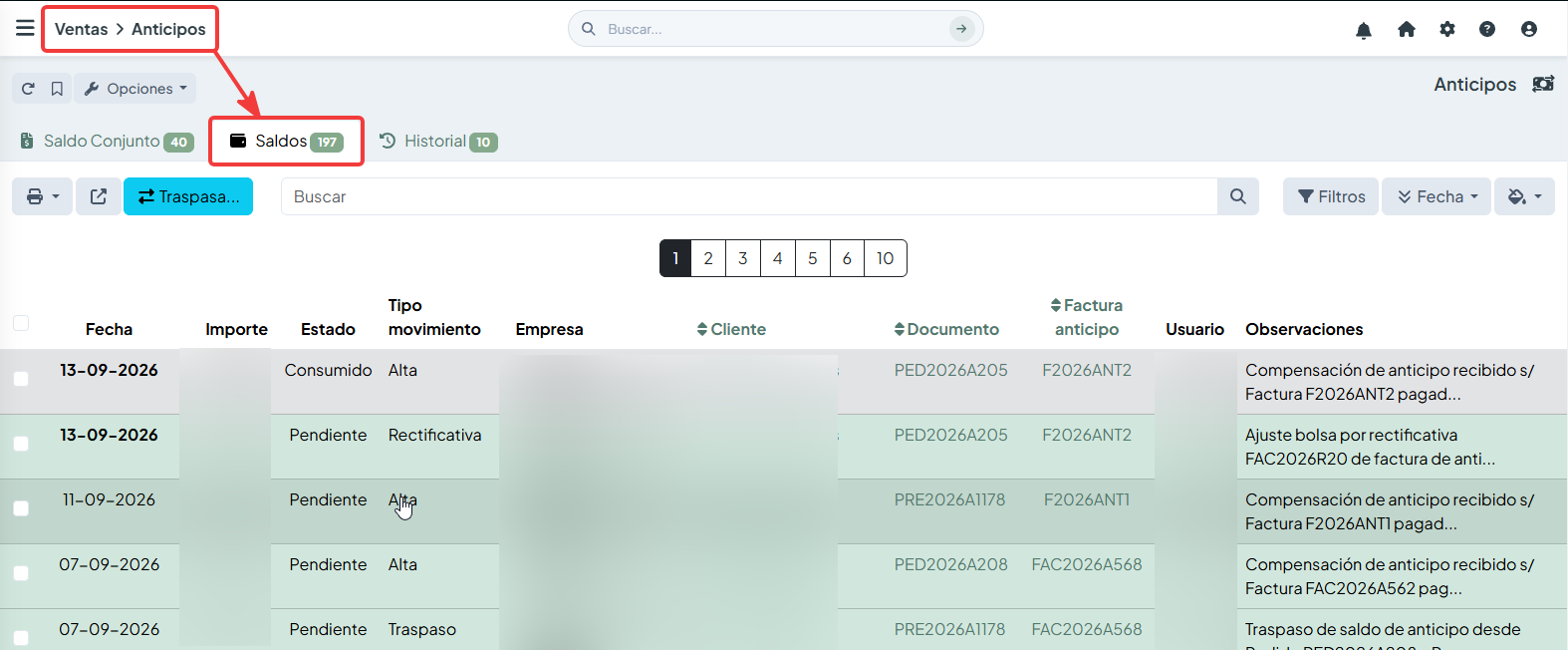Sort by the Cliente column

731,329
